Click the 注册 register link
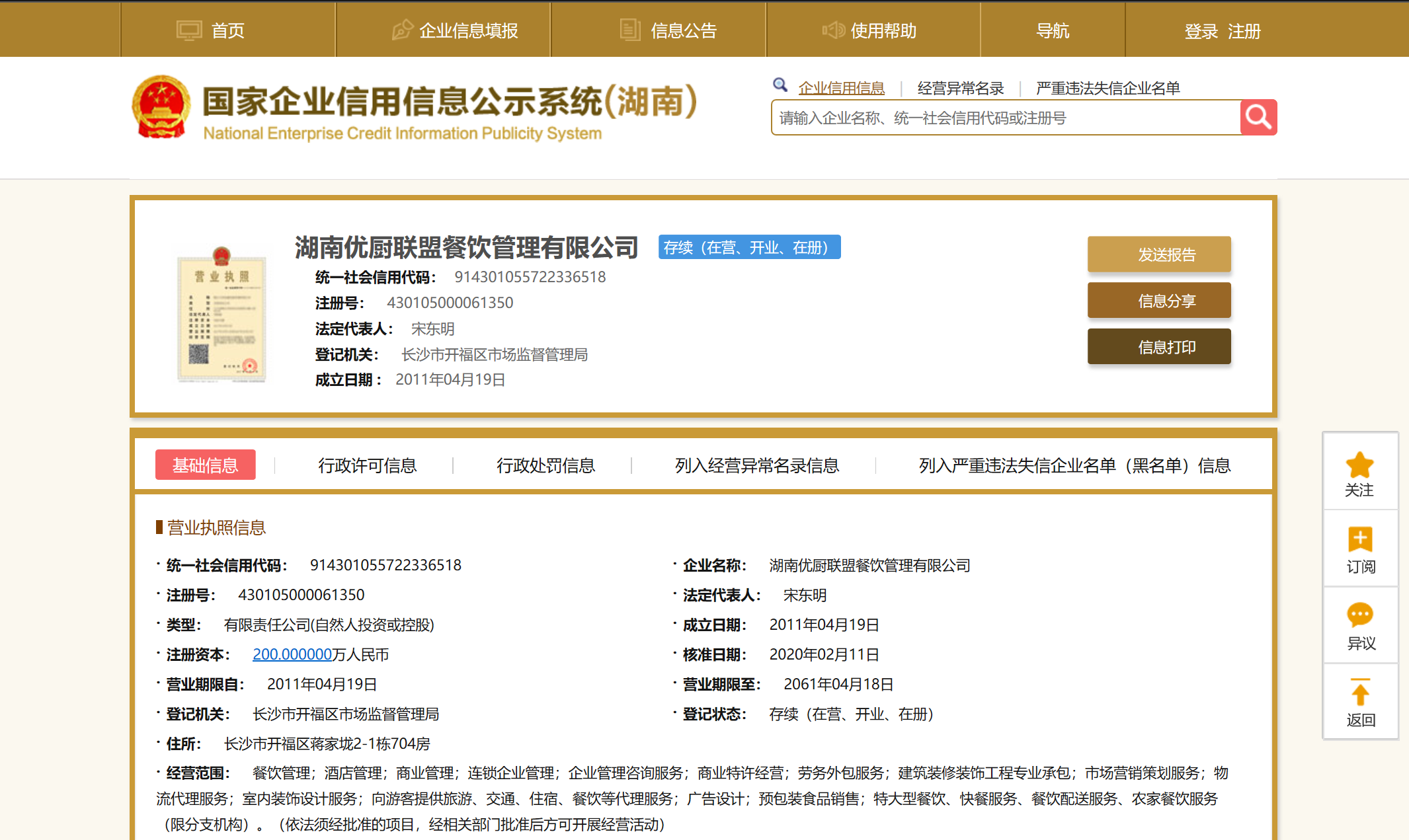 point(1244,31)
